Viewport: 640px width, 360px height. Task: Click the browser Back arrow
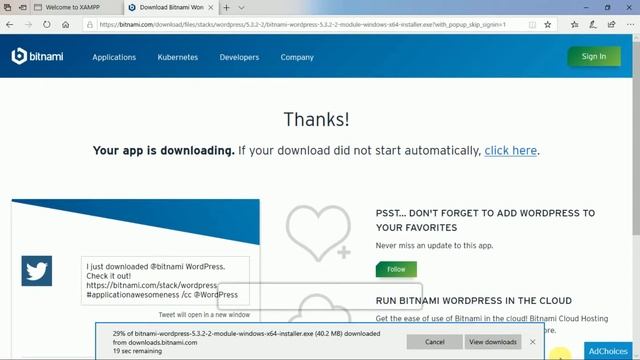9,24
